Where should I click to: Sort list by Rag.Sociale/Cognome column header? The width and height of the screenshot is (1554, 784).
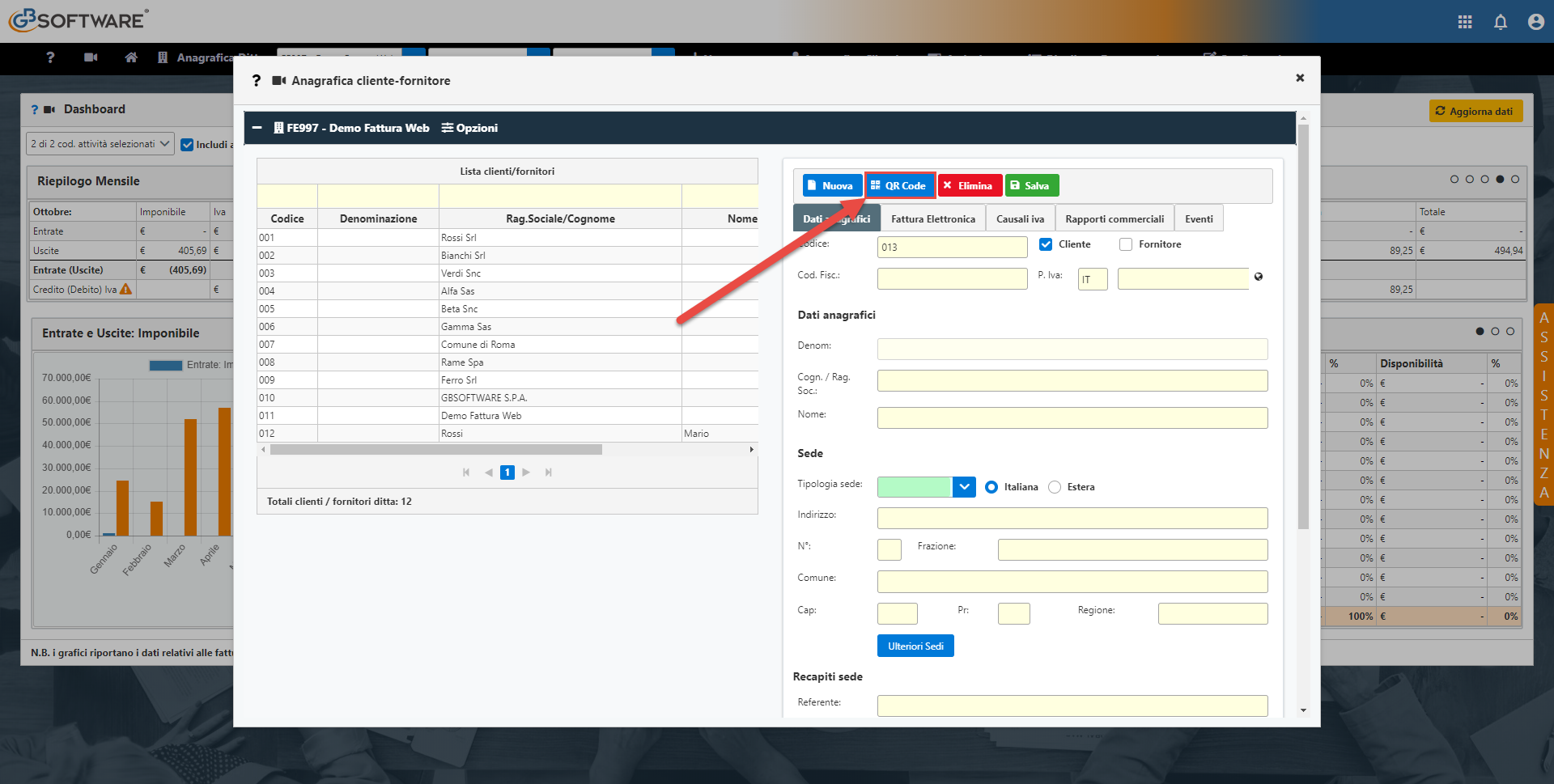click(x=560, y=218)
